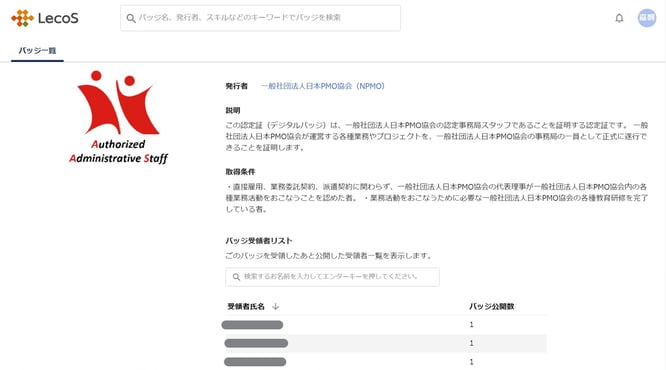666x370 pixels.
Task: Open the user avatar menu
Action: pos(646,18)
